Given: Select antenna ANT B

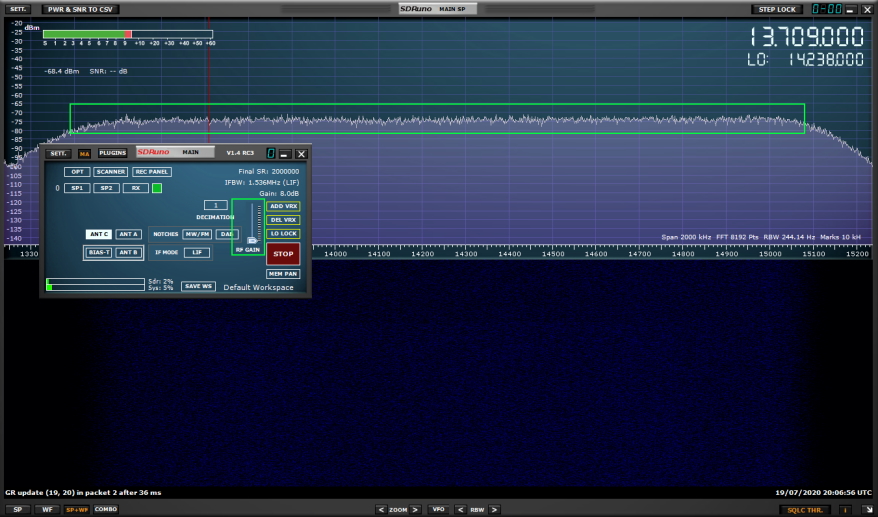Looking at the screenshot, I should pos(128,253).
